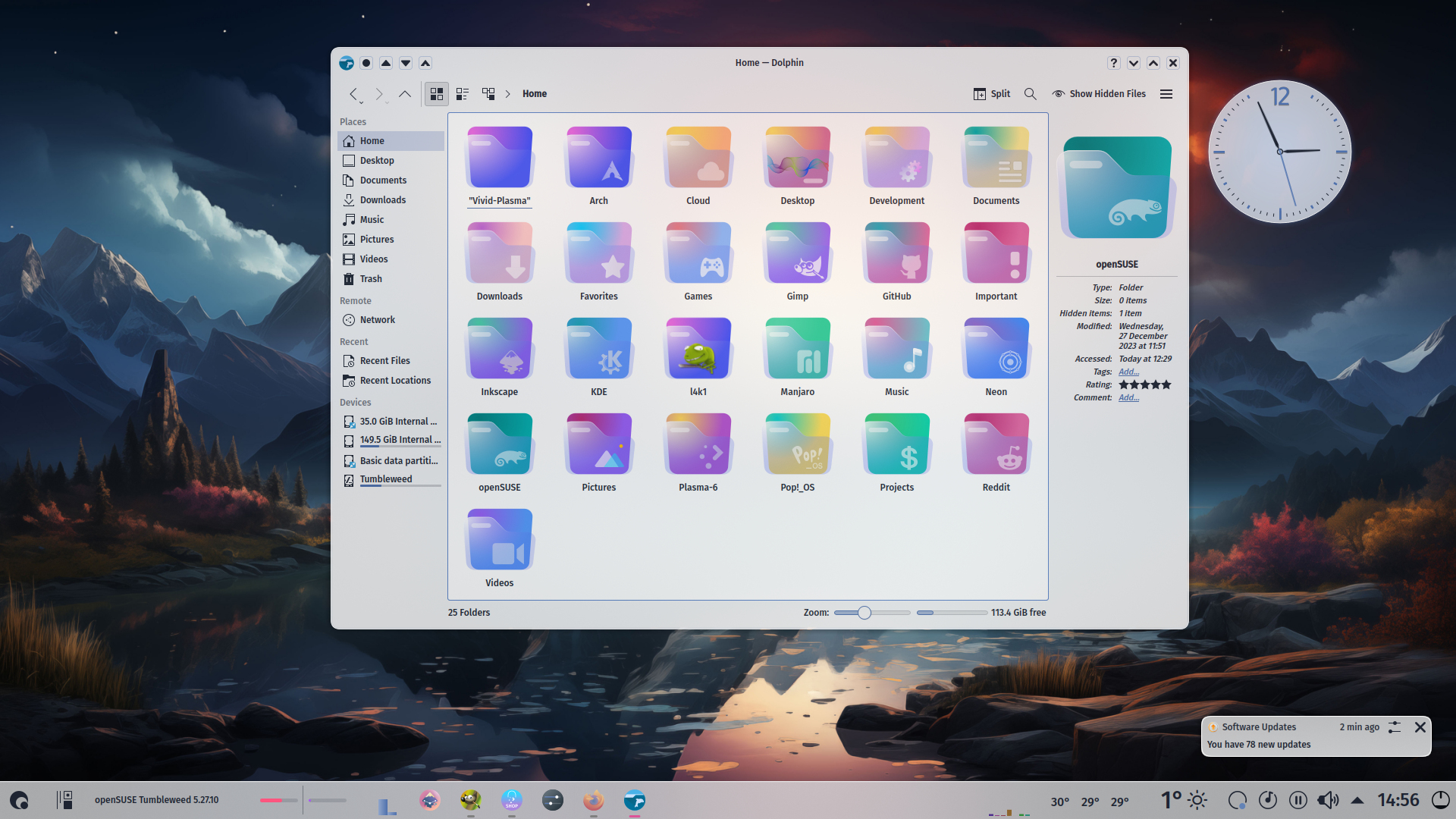Open volume control in system tray
1456x819 pixels.
tap(1328, 800)
